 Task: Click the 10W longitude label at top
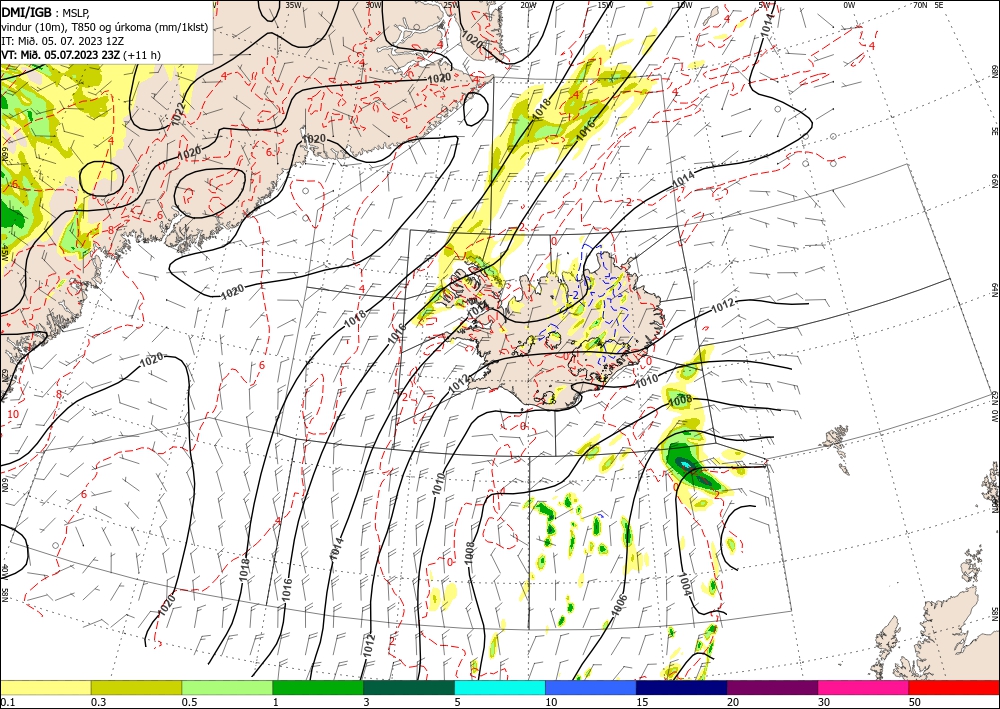(684, 4)
